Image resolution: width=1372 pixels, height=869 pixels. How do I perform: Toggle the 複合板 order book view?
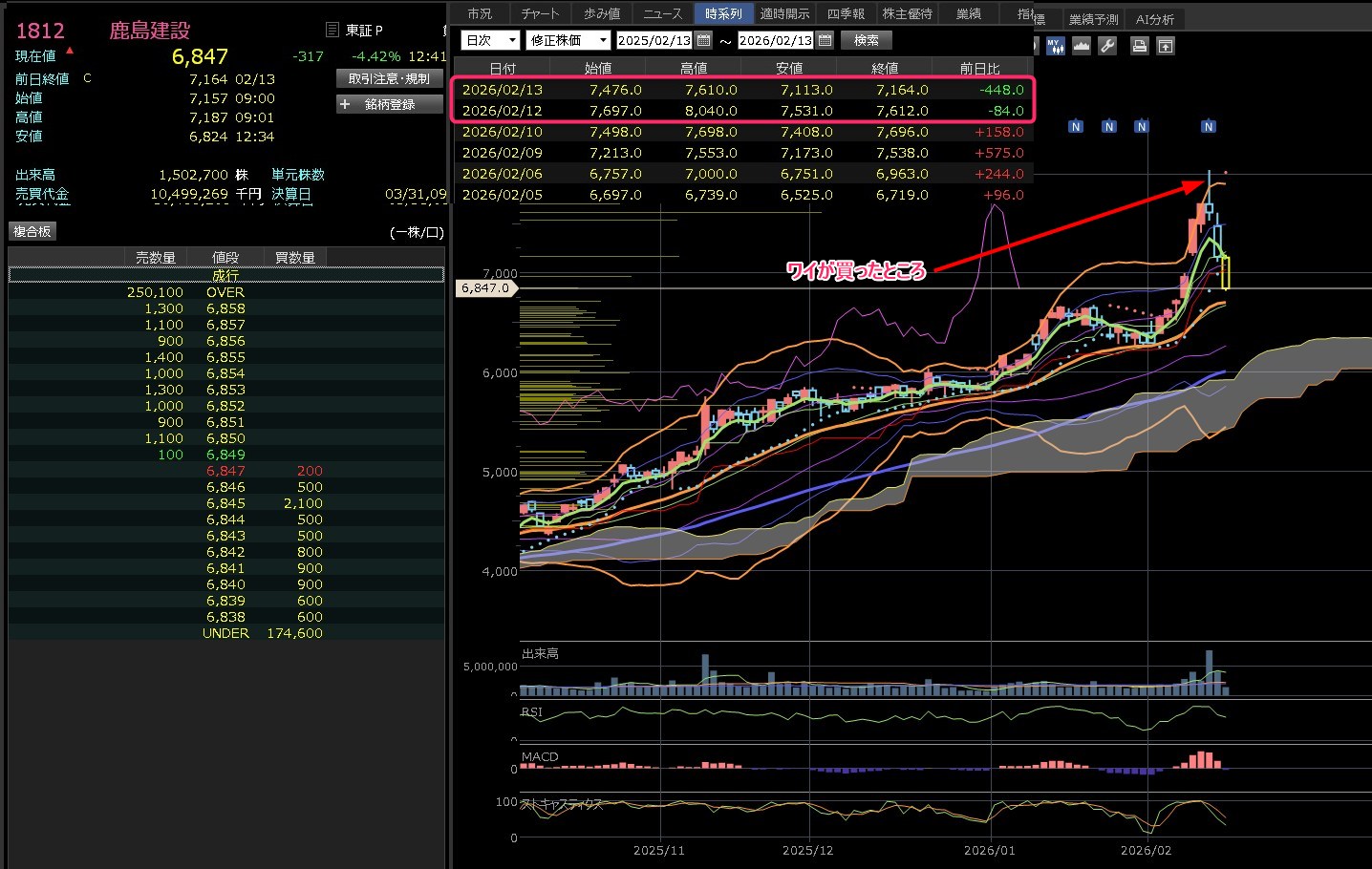[x=32, y=232]
